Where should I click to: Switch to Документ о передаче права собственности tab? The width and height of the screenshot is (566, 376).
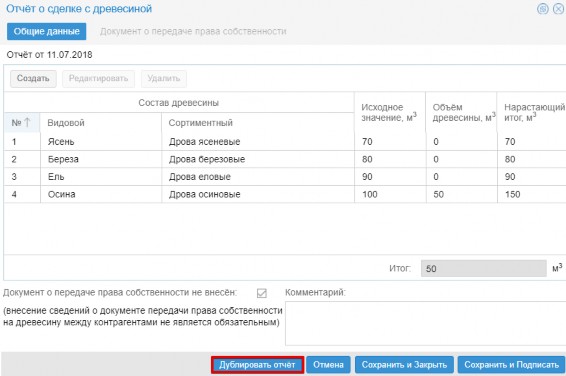(x=193, y=31)
